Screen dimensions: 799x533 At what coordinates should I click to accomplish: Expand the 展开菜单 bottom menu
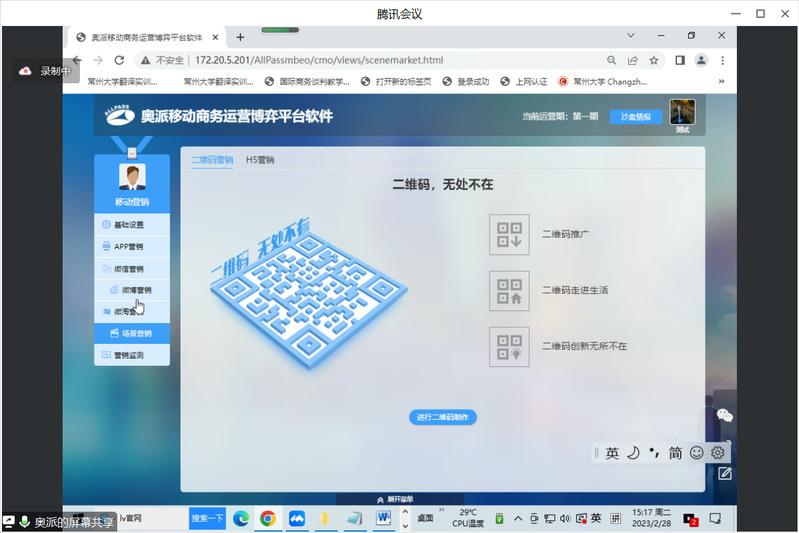pyautogui.click(x=395, y=498)
